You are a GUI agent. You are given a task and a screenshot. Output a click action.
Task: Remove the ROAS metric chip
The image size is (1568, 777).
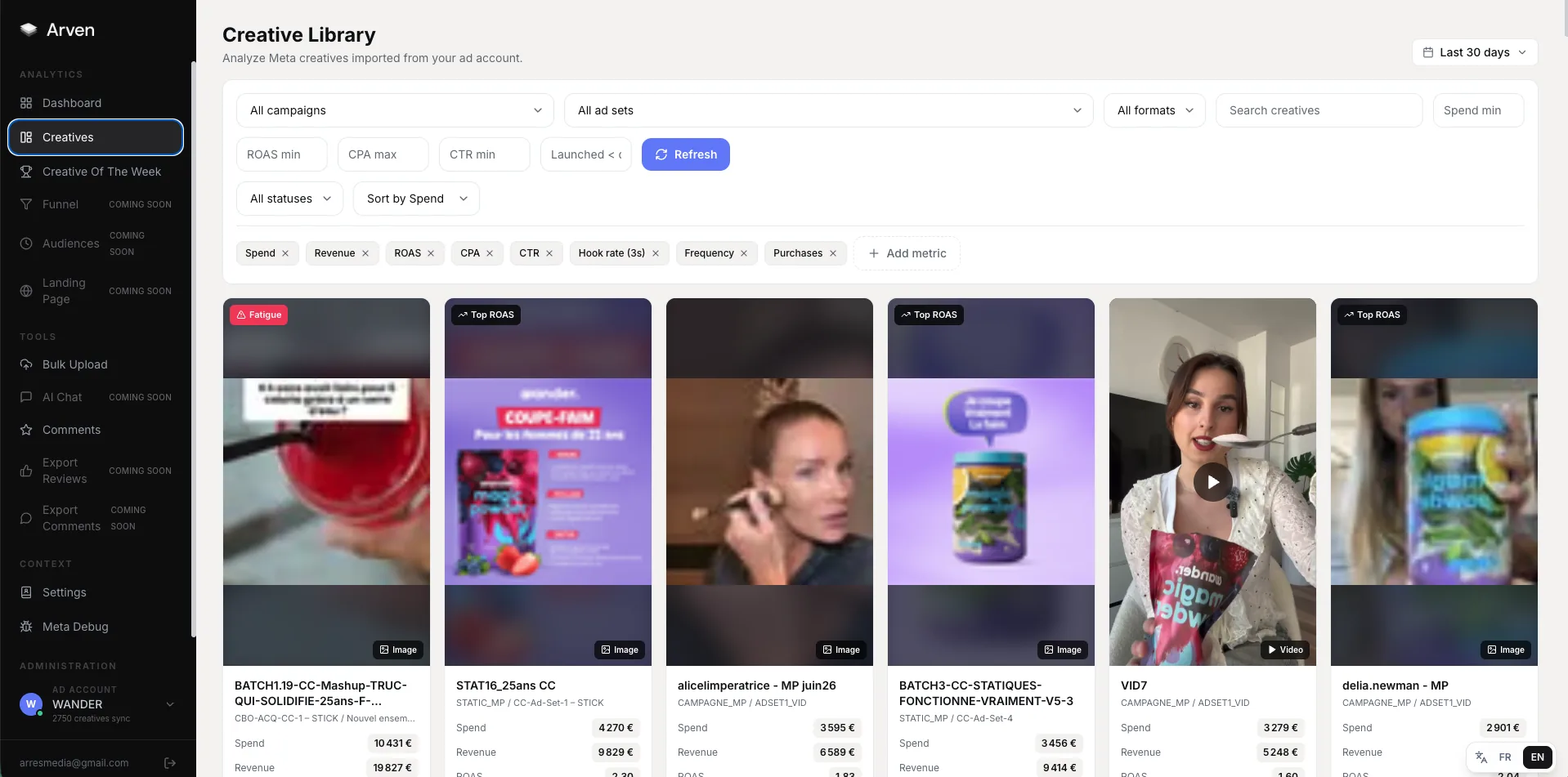tap(431, 253)
